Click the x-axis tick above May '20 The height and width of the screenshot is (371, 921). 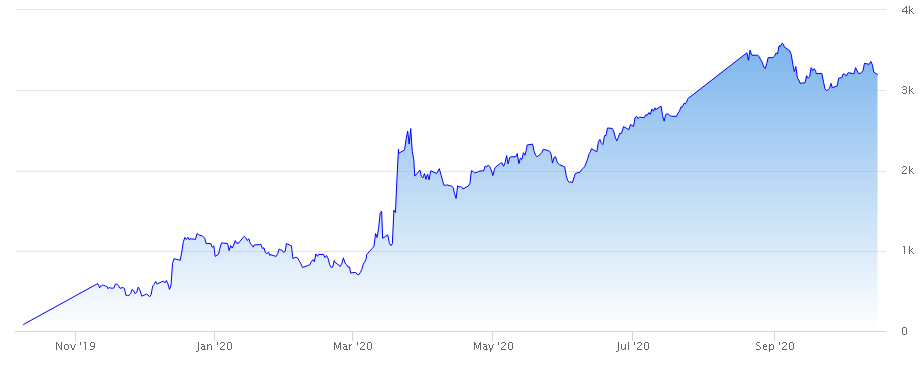click(492, 335)
